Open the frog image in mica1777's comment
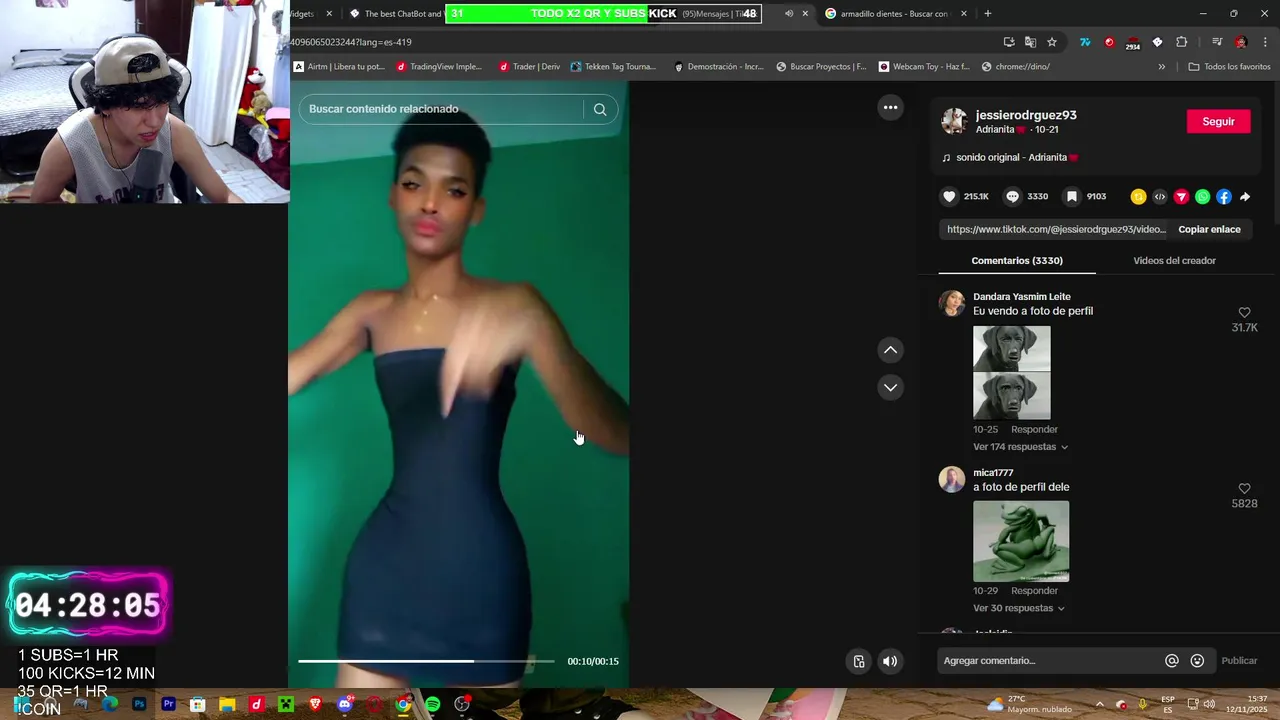Image resolution: width=1280 pixels, height=720 pixels. click(1021, 541)
